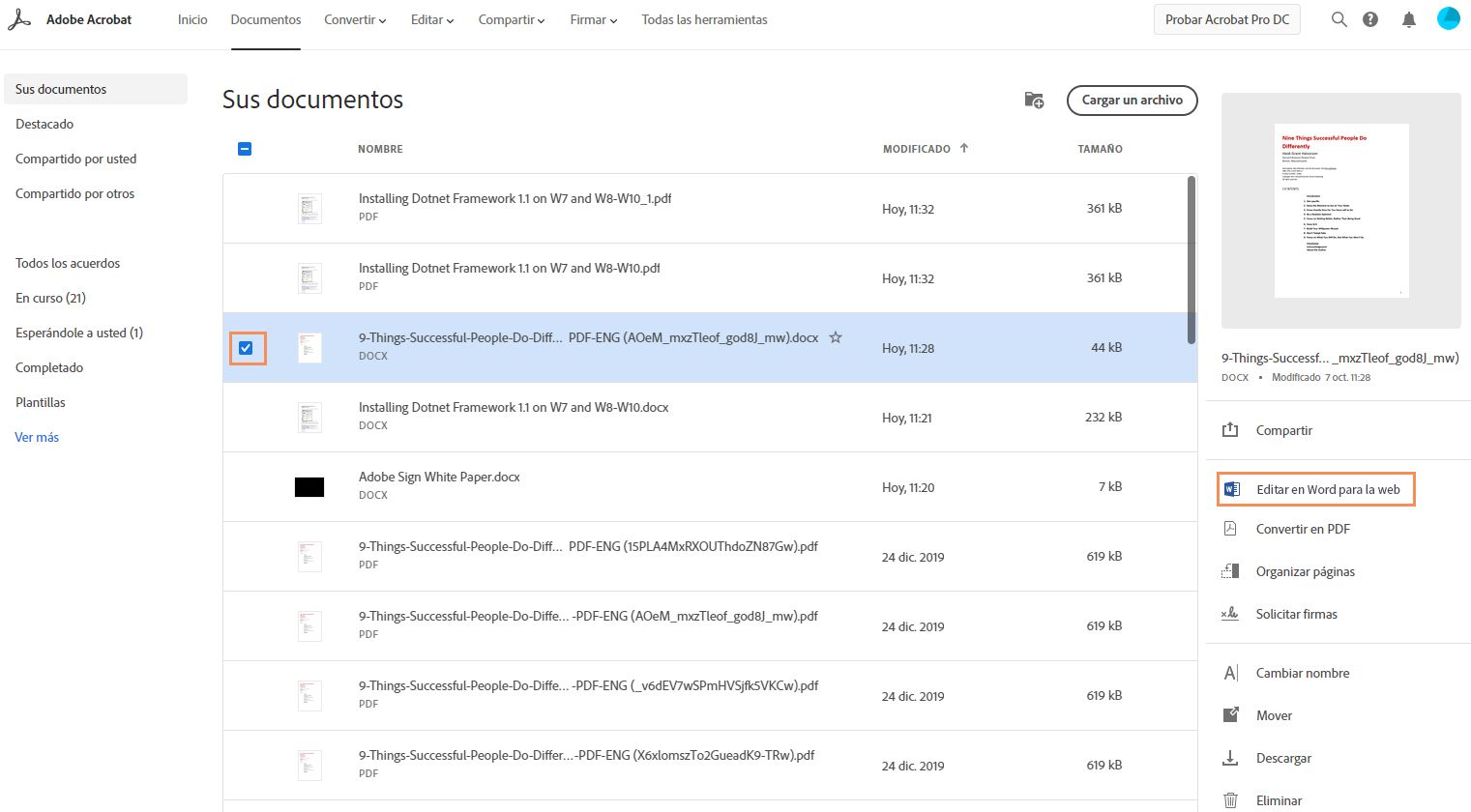1471x812 pixels.
Task: Open En curso (21) agreements
Action: point(50,298)
